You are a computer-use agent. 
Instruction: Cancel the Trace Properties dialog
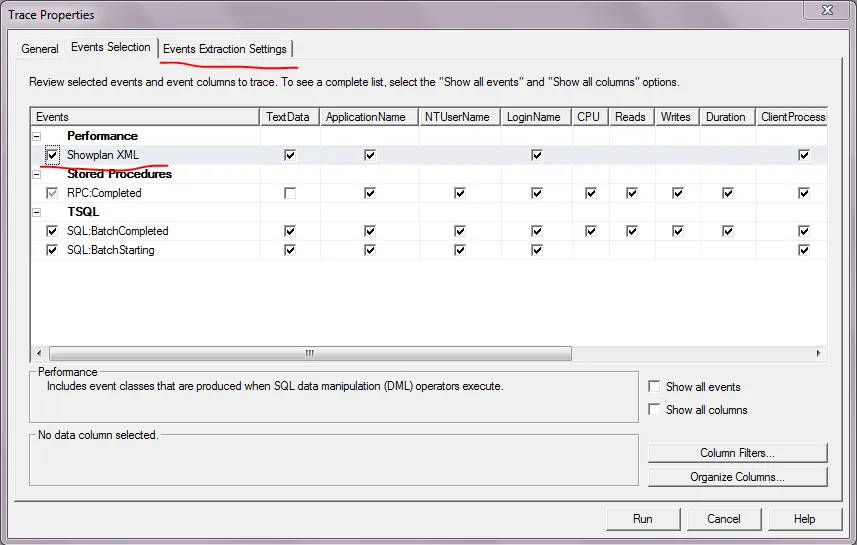point(724,519)
